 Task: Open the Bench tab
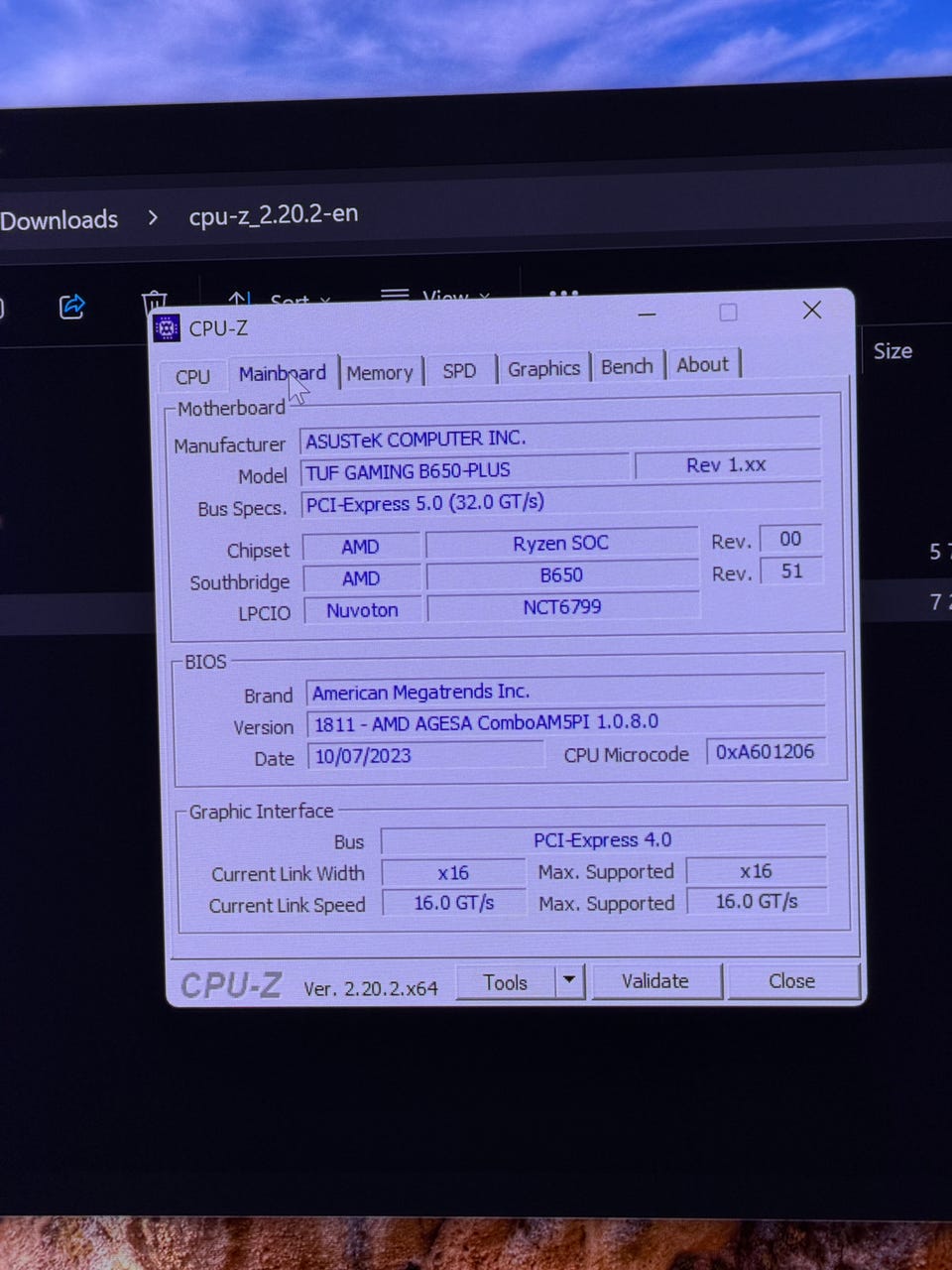pyautogui.click(x=627, y=366)
